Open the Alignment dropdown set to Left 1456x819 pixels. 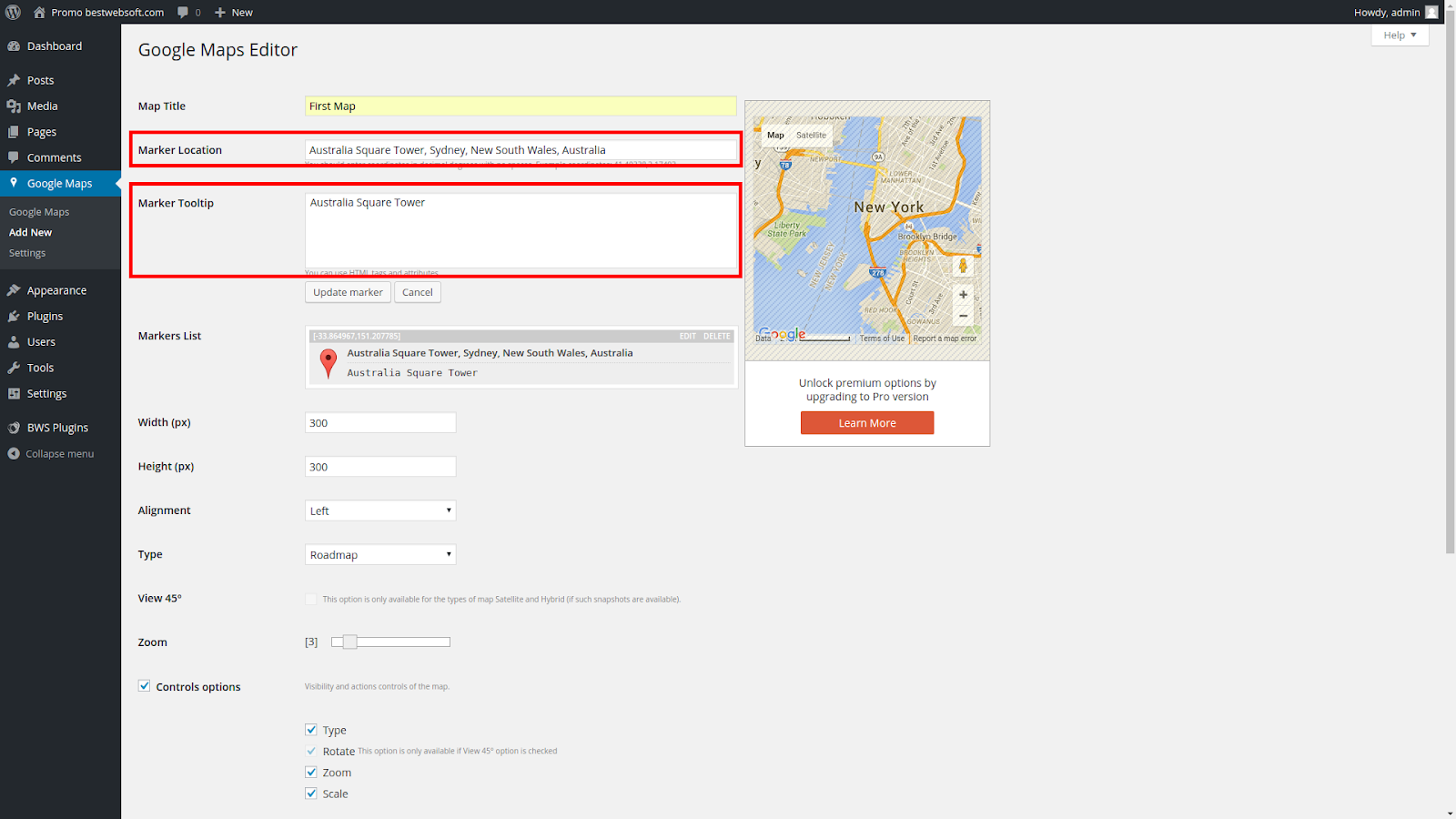[380, 511]
